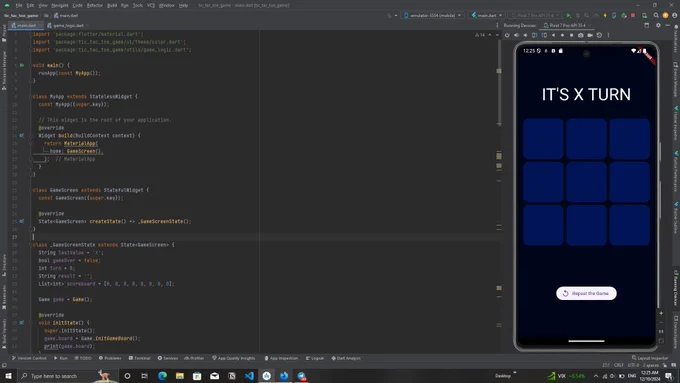Trigger Flutter Hot Reload lightning icon
The height and width of the screenshot is (383, 680).
tap(605, 15)
